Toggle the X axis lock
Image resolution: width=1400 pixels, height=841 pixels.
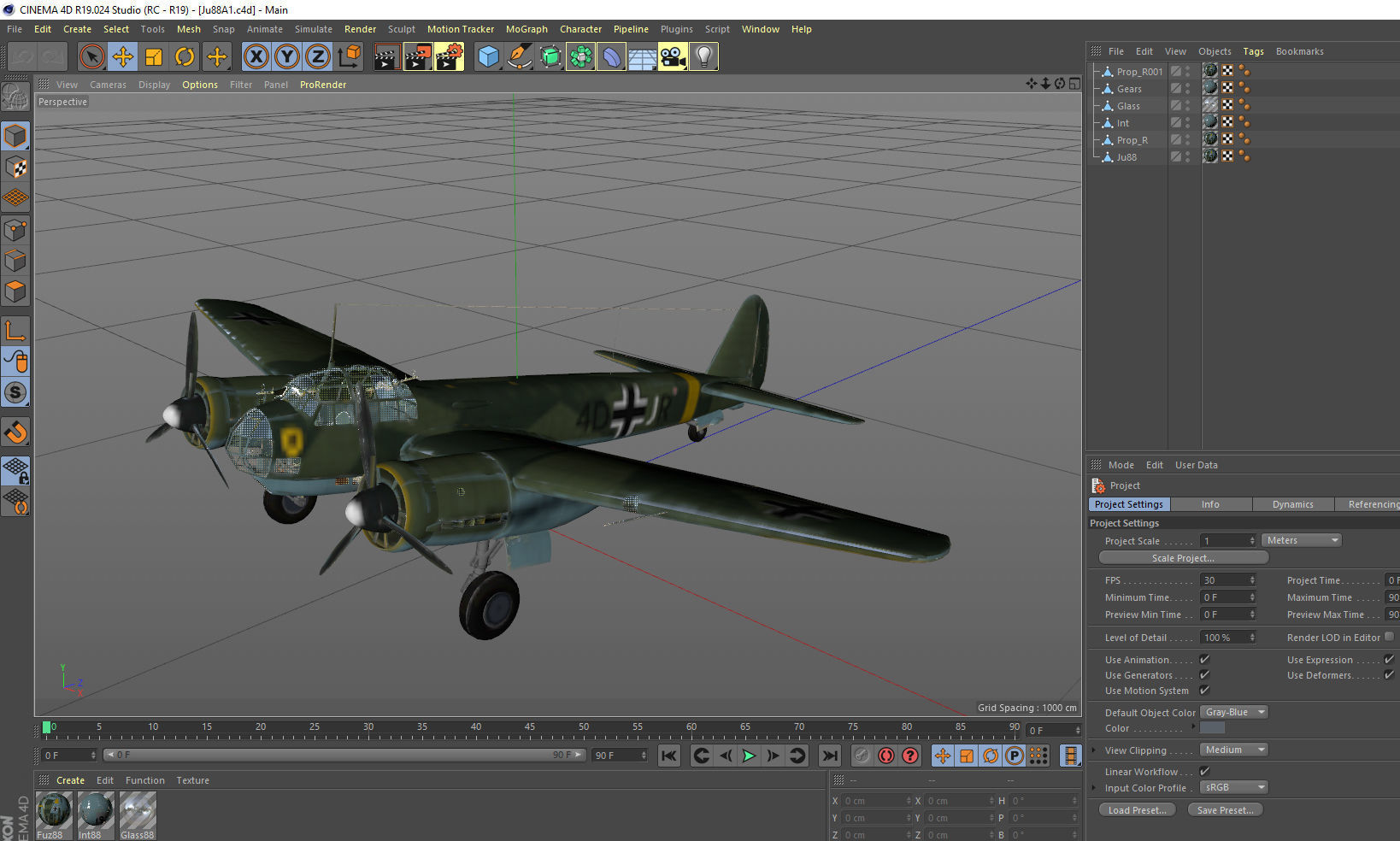coord(256,57)
